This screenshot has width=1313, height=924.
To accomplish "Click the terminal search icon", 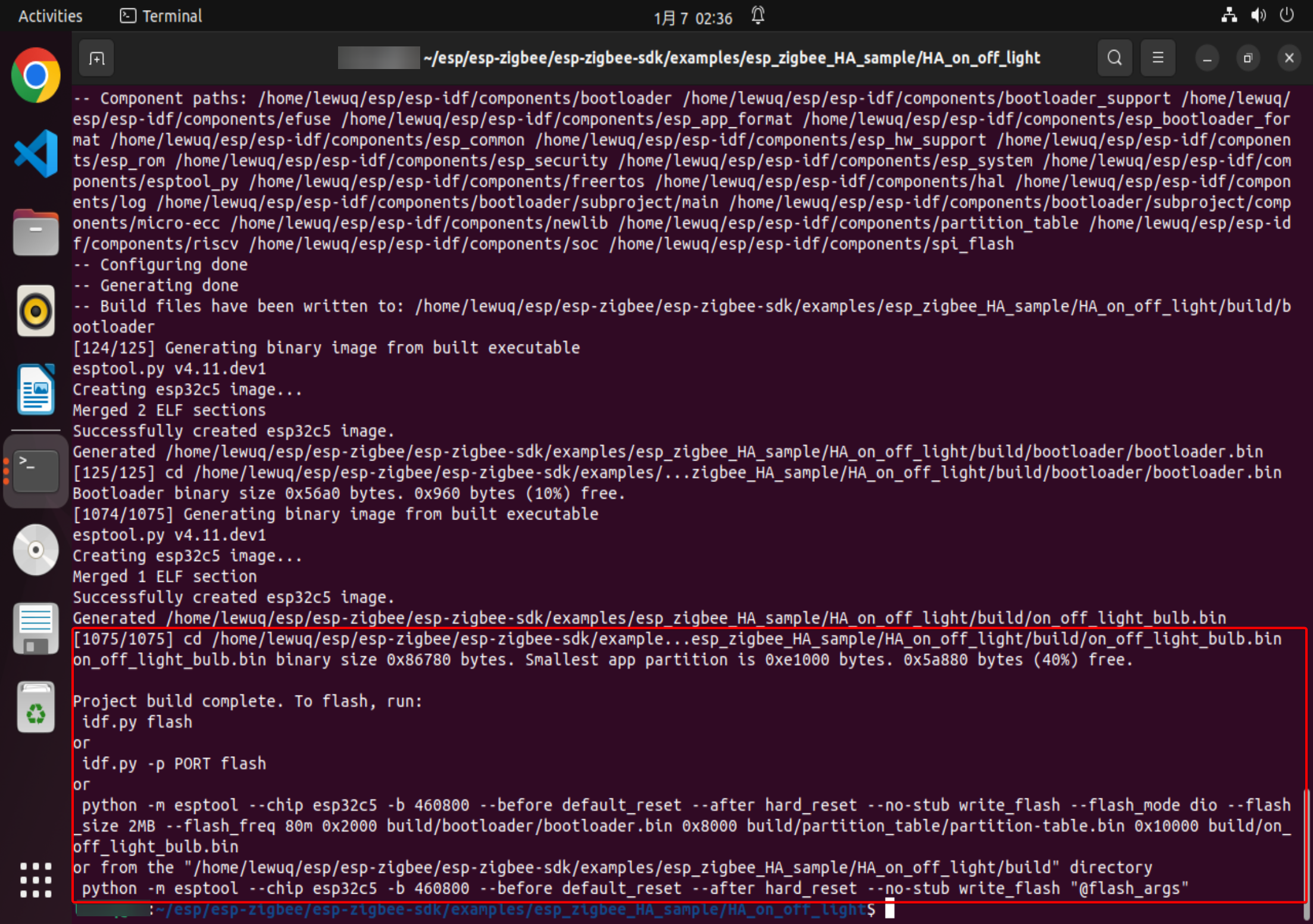I will pyautogui.click(x=1114, y=58).
